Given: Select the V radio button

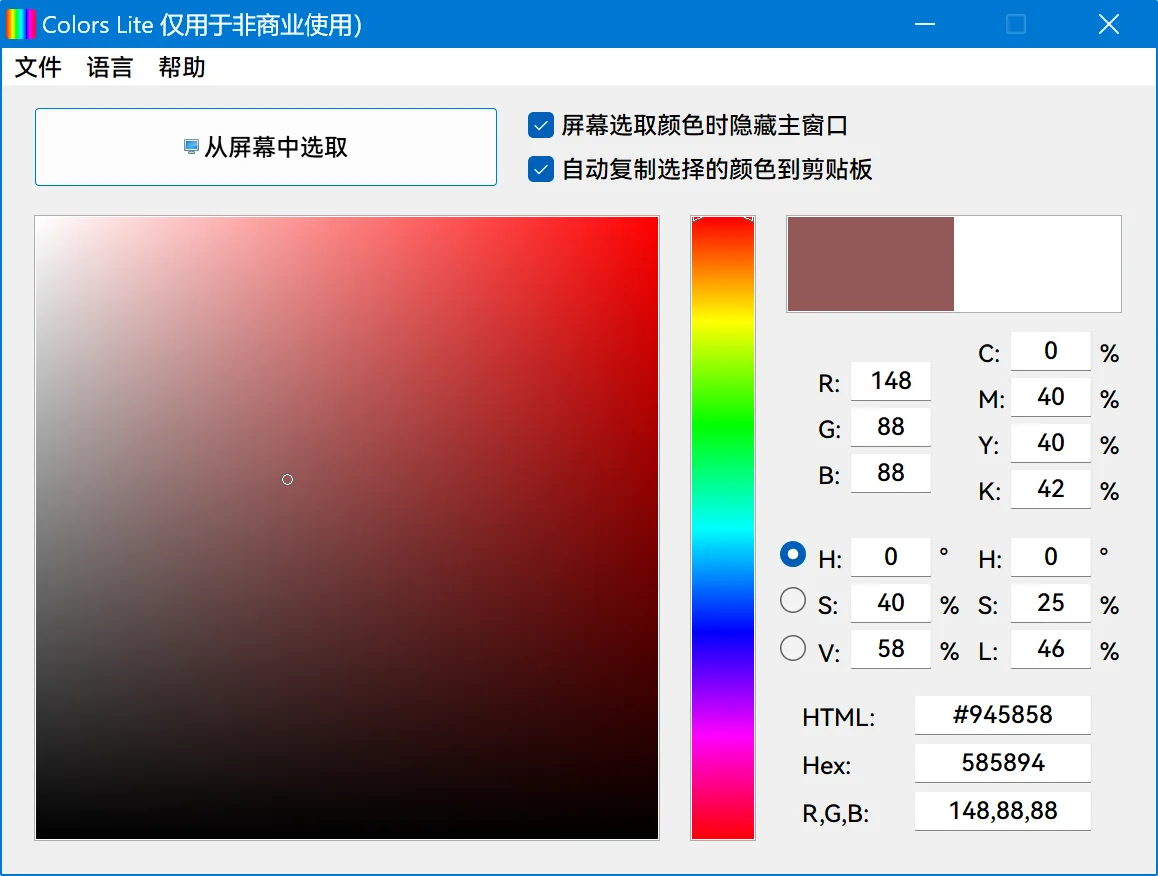Looking at the screenshot, I should coord(793,646).
